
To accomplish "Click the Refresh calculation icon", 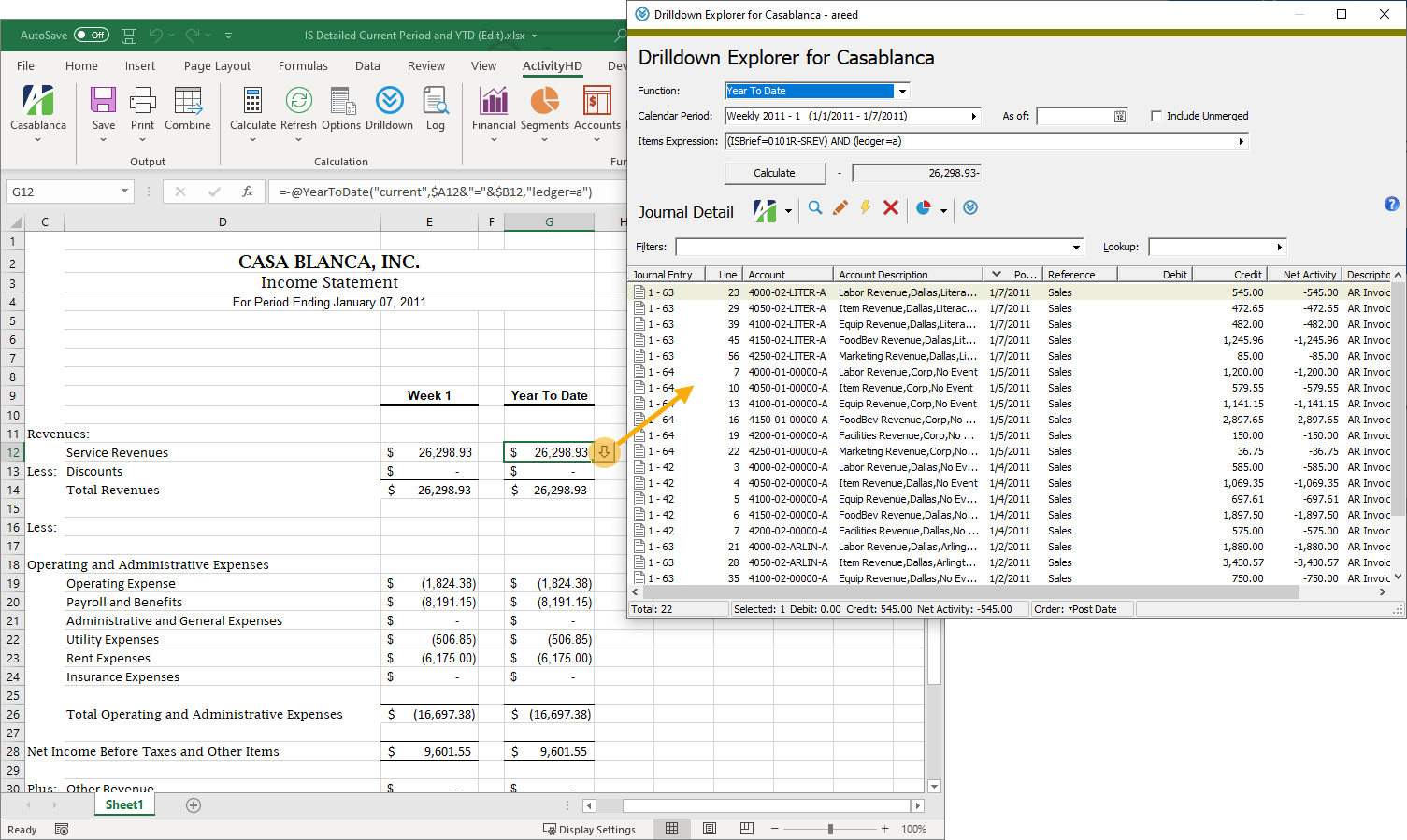I will point(298,101).
